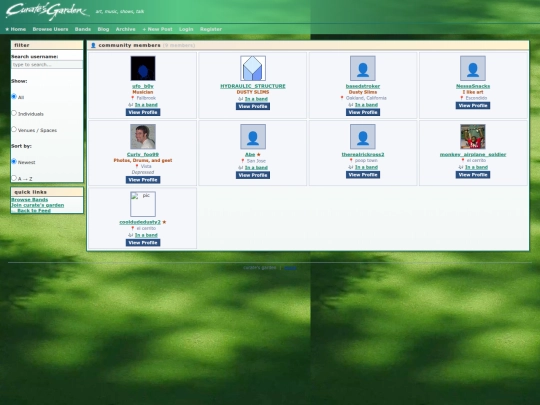Open Browse Bands quick link
Image resolution: width=540 pixels, height=405 pixels.
[30, 200]
